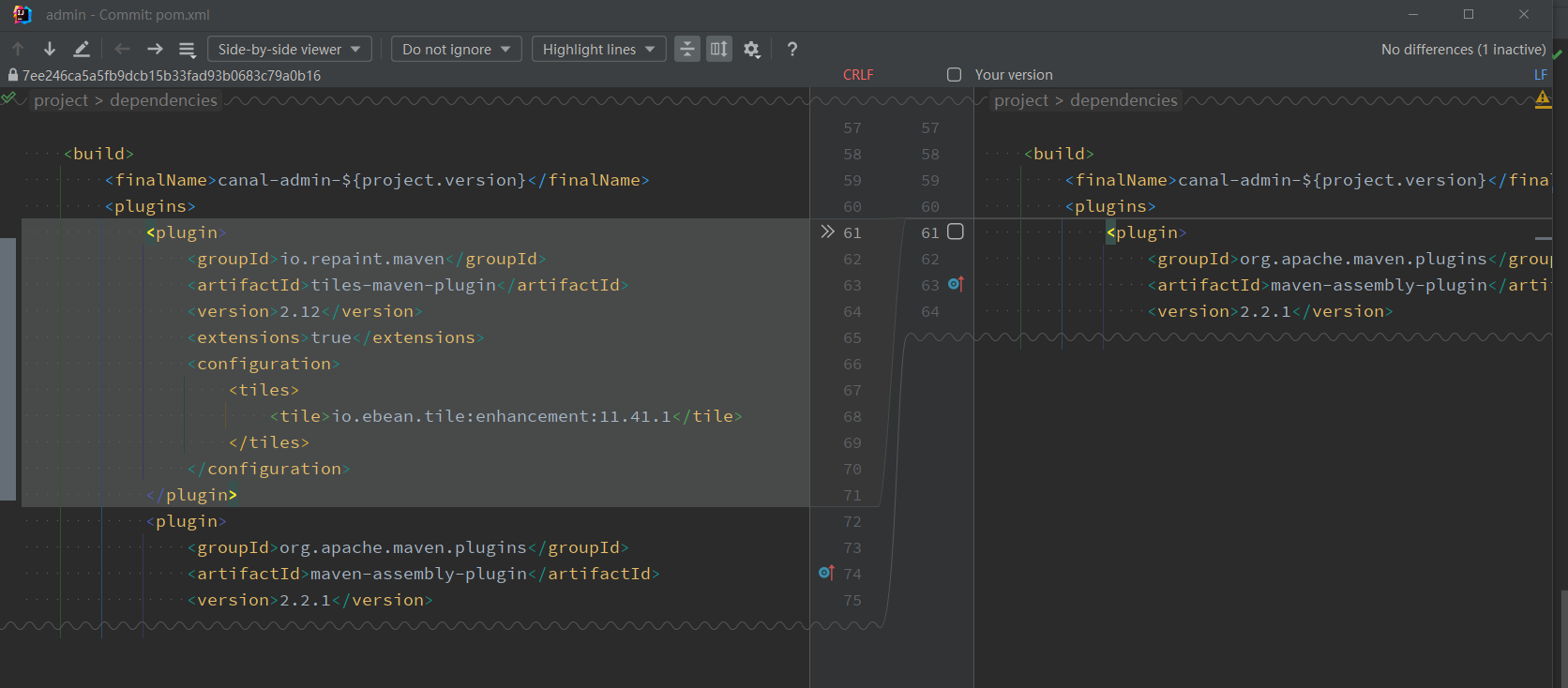Tick the Your version checkbox

(x=954, y=74)
